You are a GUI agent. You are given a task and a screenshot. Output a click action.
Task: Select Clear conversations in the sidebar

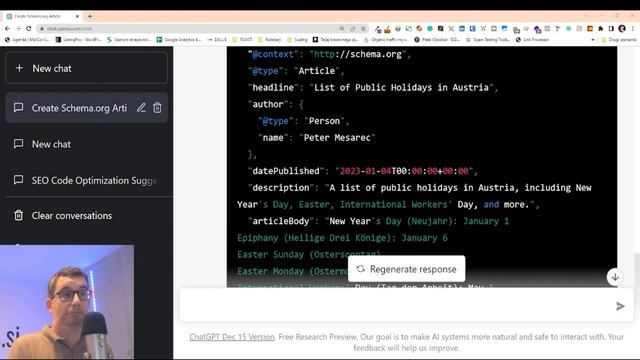pyautogui.click(x=86, y=216)
